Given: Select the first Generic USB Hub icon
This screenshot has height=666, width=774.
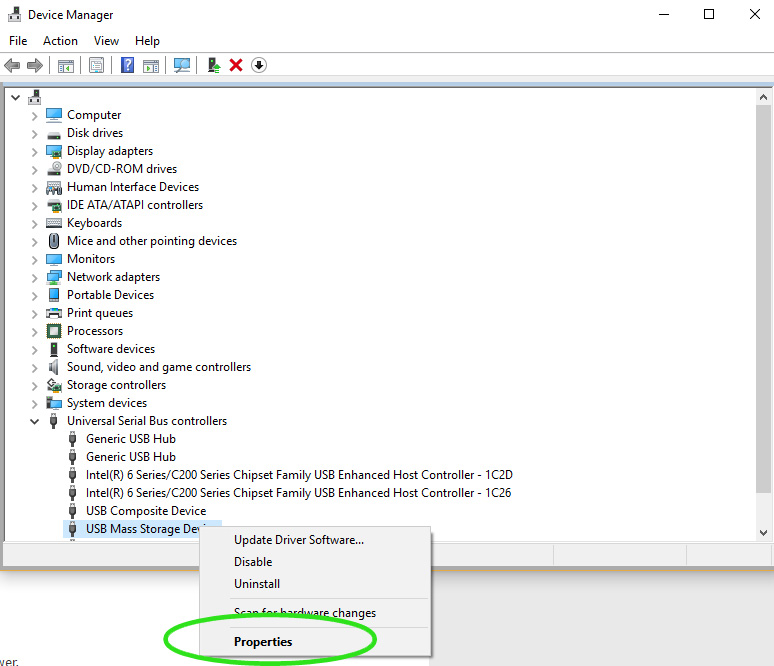Looking at the screenshot, I should [x=73, y=439].
